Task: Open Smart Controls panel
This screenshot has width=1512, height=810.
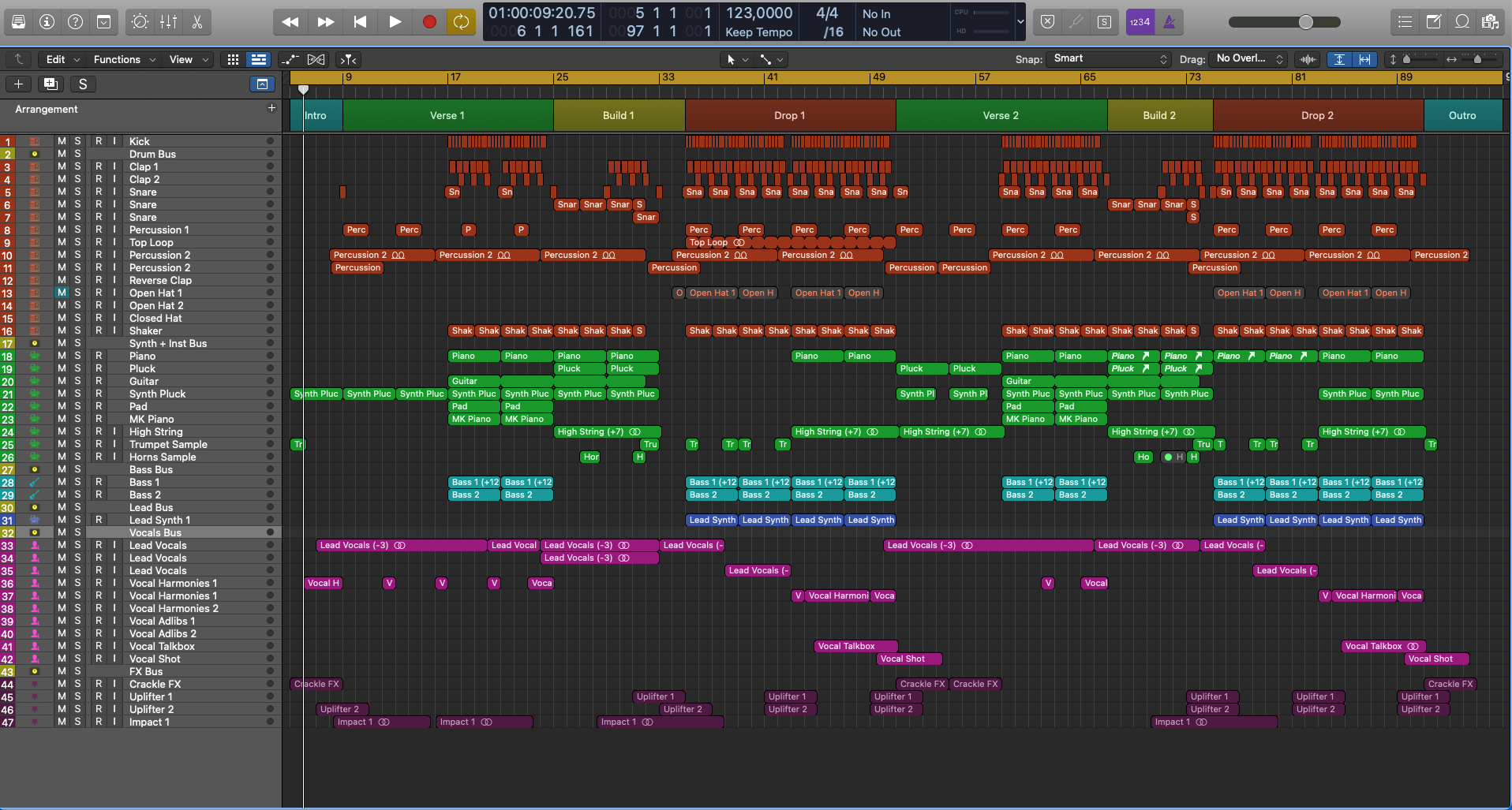Action: (x=140, y=22)
